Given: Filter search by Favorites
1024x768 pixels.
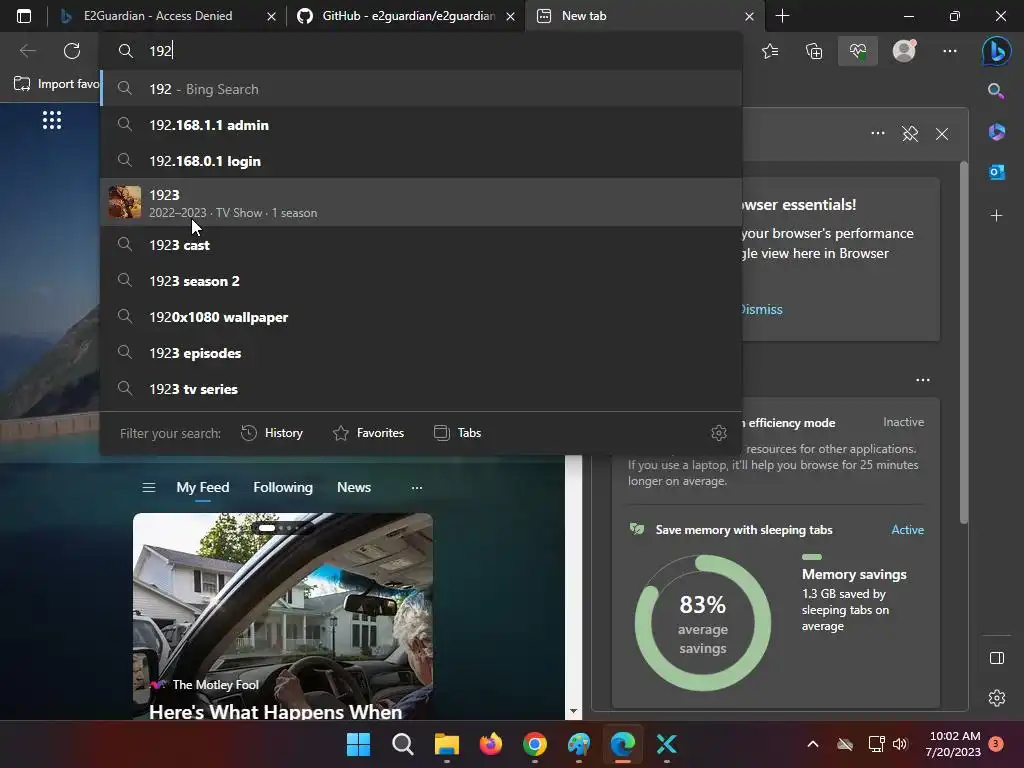Looking at the screenshot, I should pyautogui.click(x=368, y=433).
